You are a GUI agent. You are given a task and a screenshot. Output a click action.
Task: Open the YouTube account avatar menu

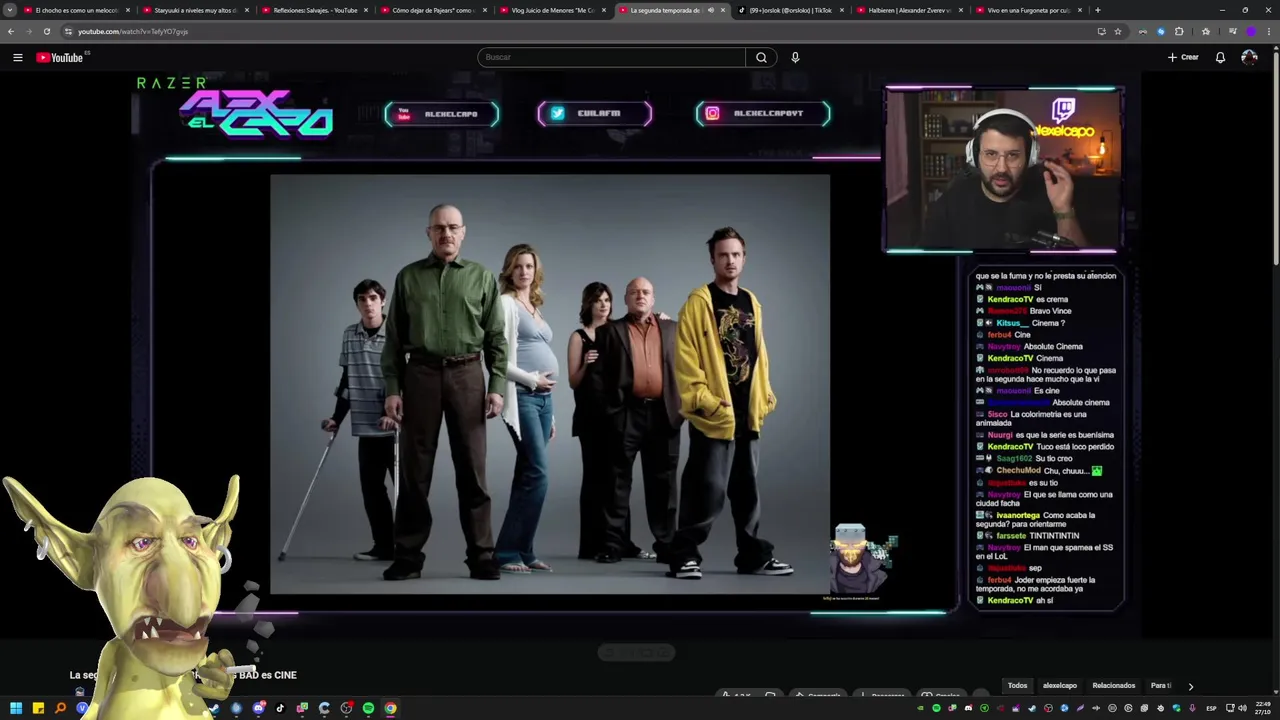click(1249, 57)
